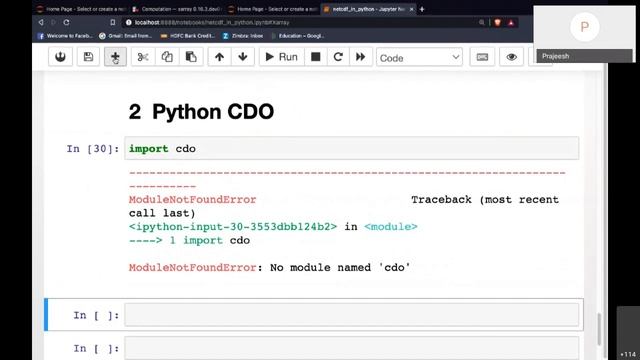Open the Gmail bookmark
The height and width of the screenshot is (360, 640).
126,36
